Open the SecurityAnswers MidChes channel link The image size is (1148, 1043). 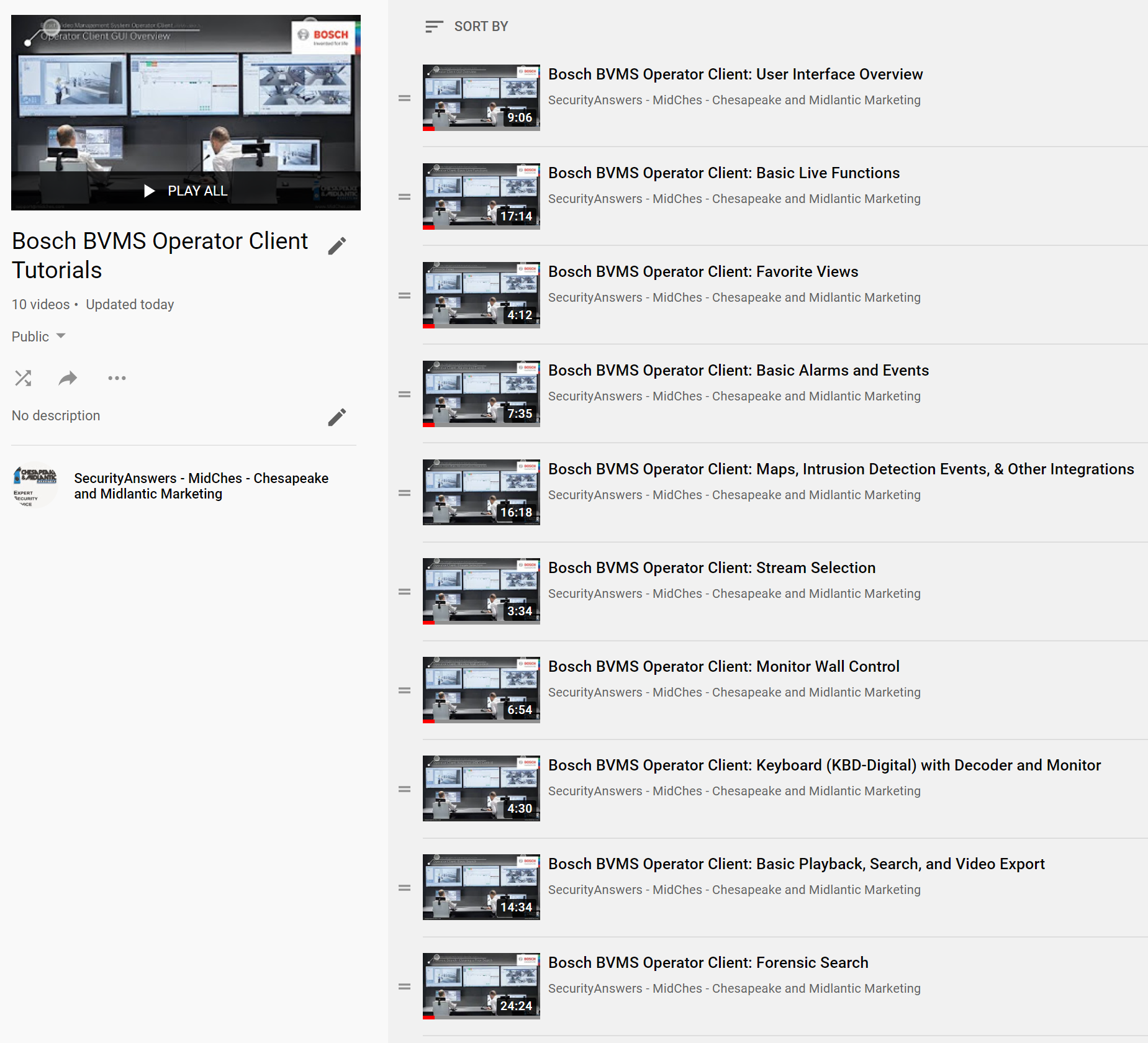click(201, 486)
